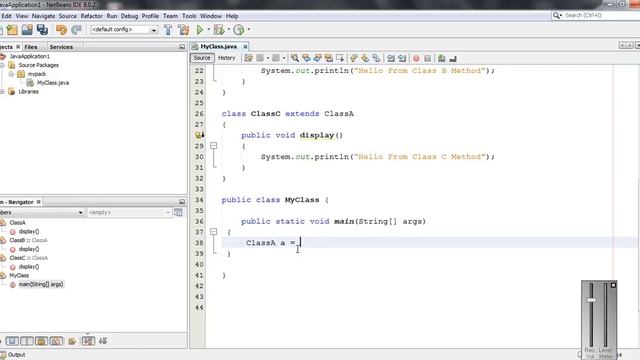Click the Save All icon

[42, 30]
